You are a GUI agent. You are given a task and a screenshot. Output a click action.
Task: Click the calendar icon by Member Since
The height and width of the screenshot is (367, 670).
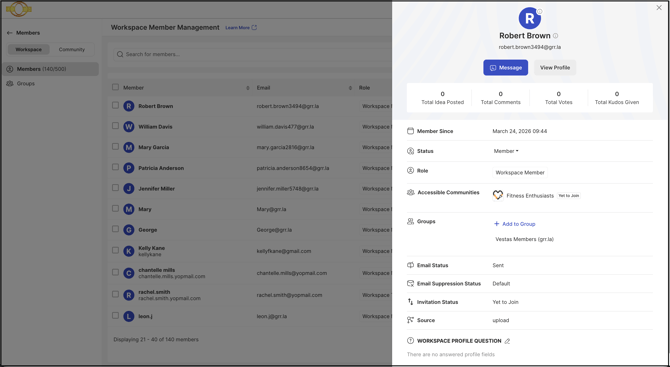pos(410,131)
